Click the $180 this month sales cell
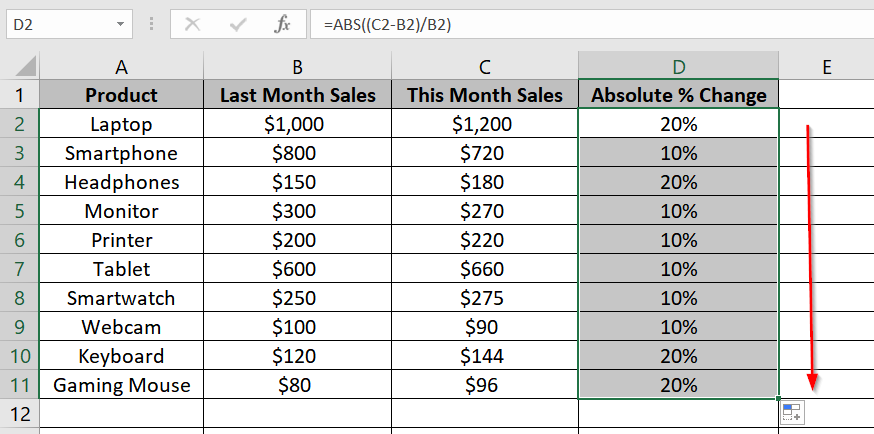The width and height of the screenshot is (874, 434). 485,181
